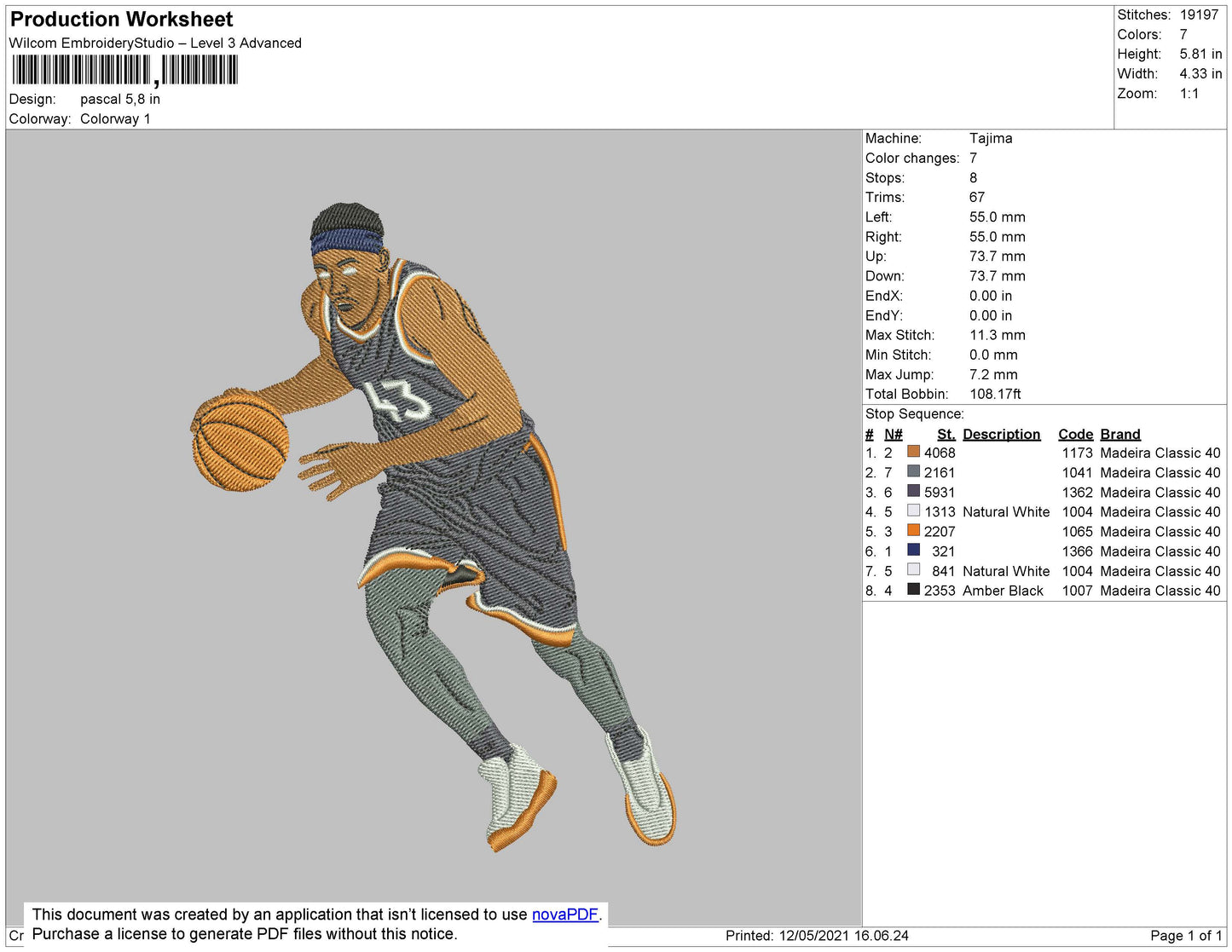Click the Code column header

1075,434
